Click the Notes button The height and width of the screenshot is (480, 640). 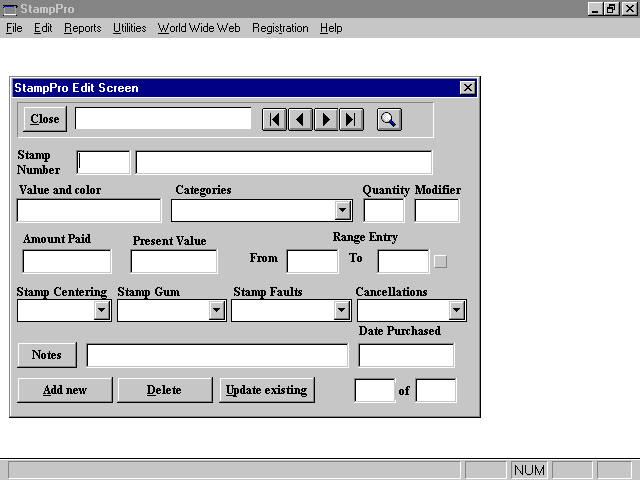coord(47,355)
